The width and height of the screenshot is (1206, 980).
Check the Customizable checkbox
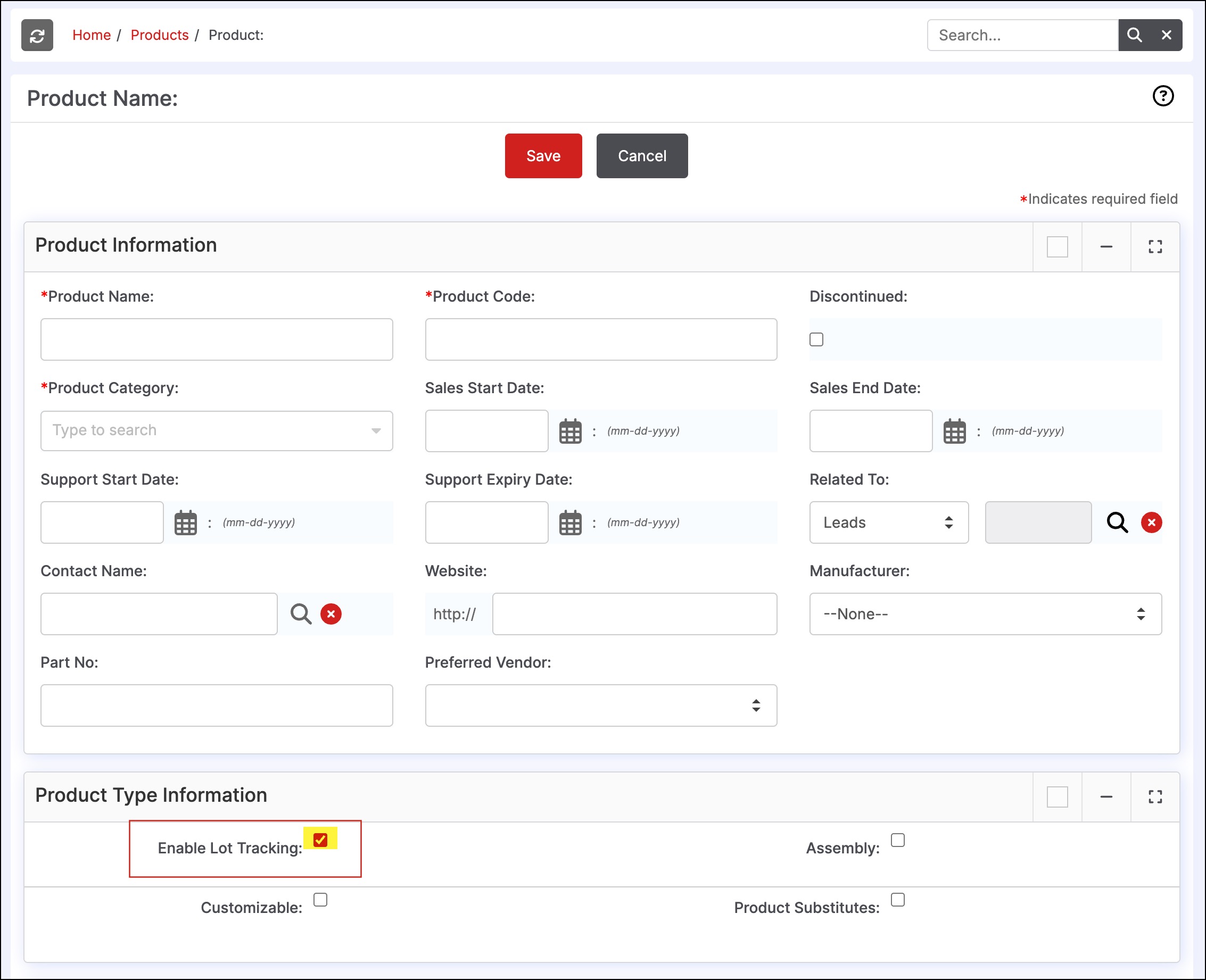pyautogui.click(x=320, y=899)
